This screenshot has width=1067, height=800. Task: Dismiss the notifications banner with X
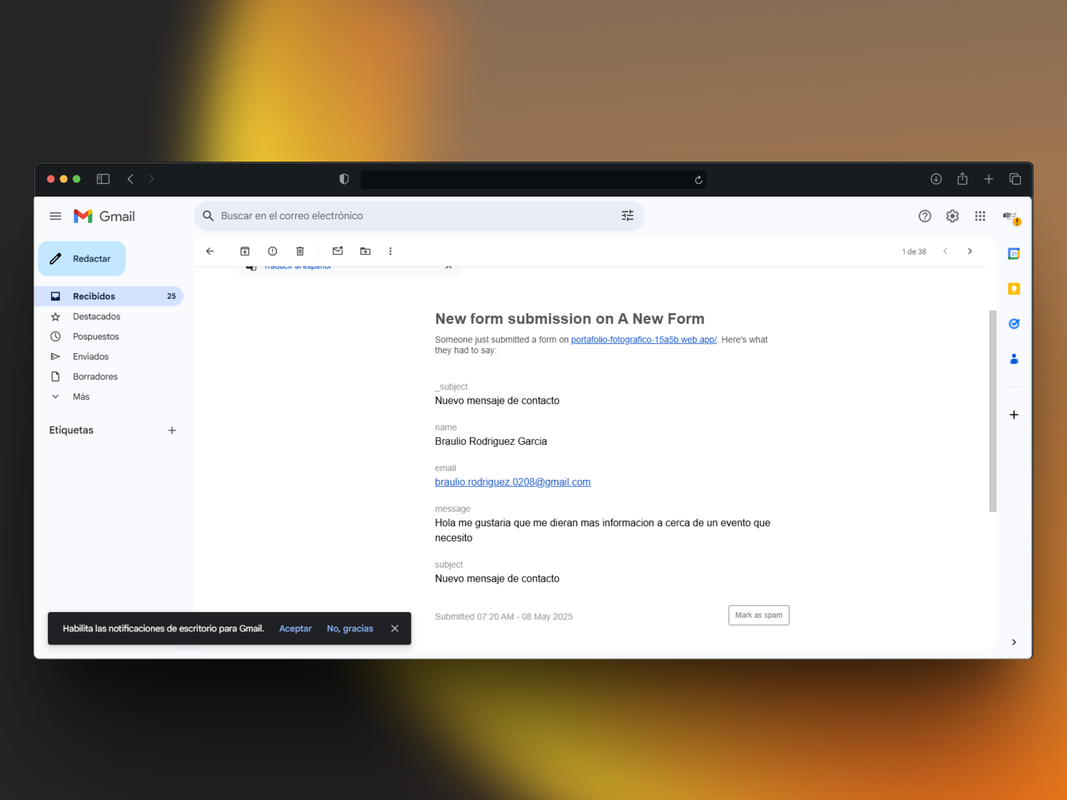395,629
